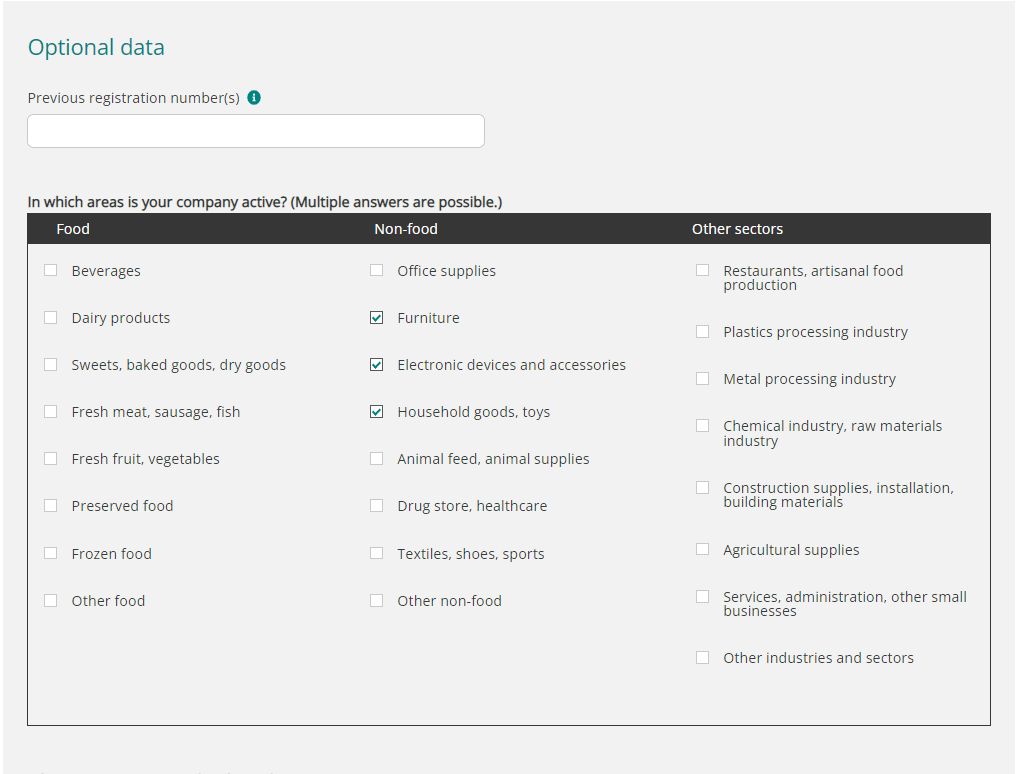
Task: Tick Restaurants, artisanal food production
Action: pos(702,270)
